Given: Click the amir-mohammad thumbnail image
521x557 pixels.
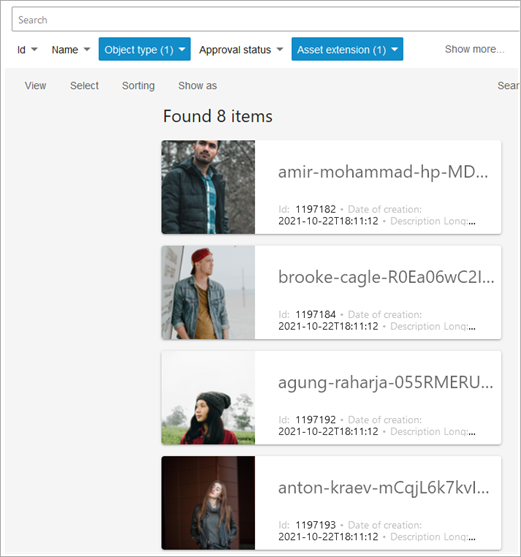Looking at the screenshot, I should tap(208, 187).
